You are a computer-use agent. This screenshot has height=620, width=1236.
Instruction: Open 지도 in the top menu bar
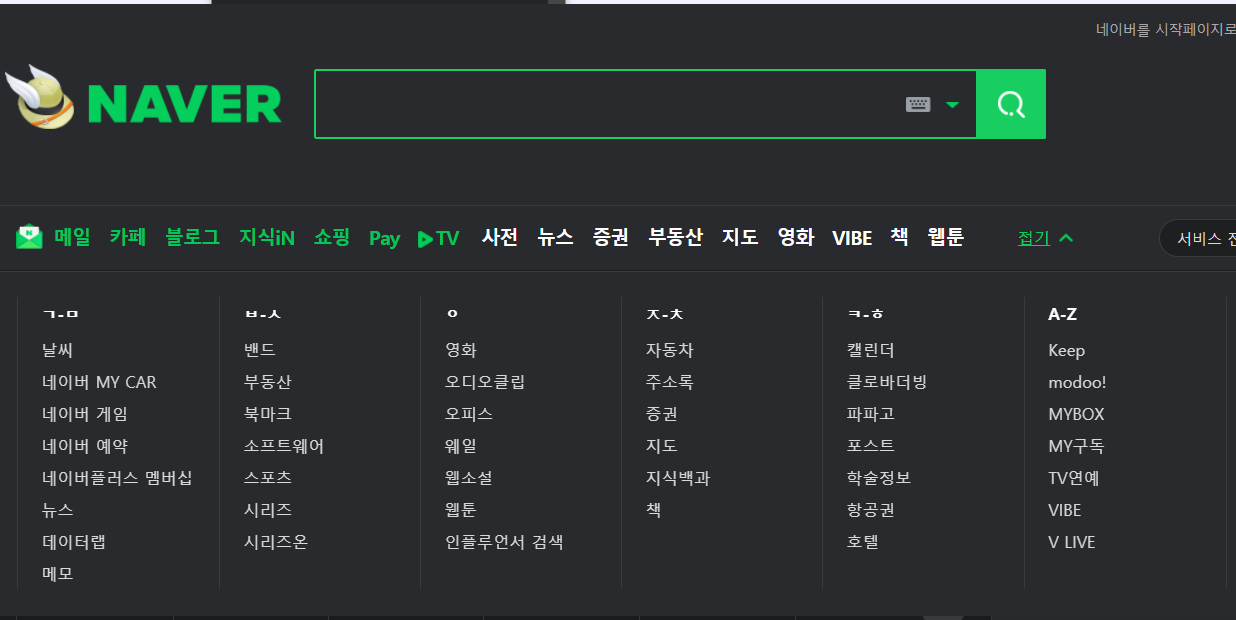click(x=740, y=237)
